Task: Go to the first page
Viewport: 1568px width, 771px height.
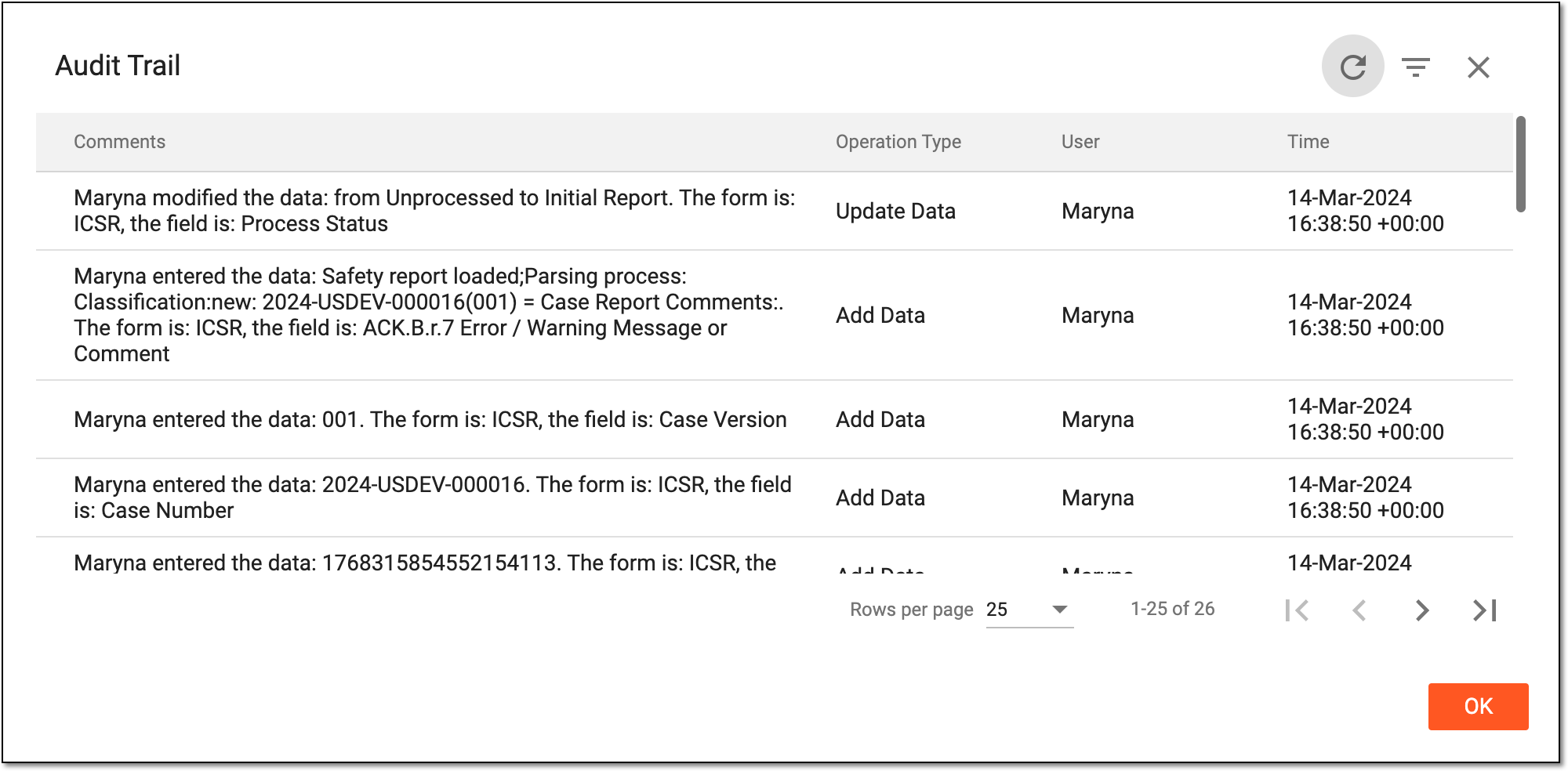Action: 1298,610
